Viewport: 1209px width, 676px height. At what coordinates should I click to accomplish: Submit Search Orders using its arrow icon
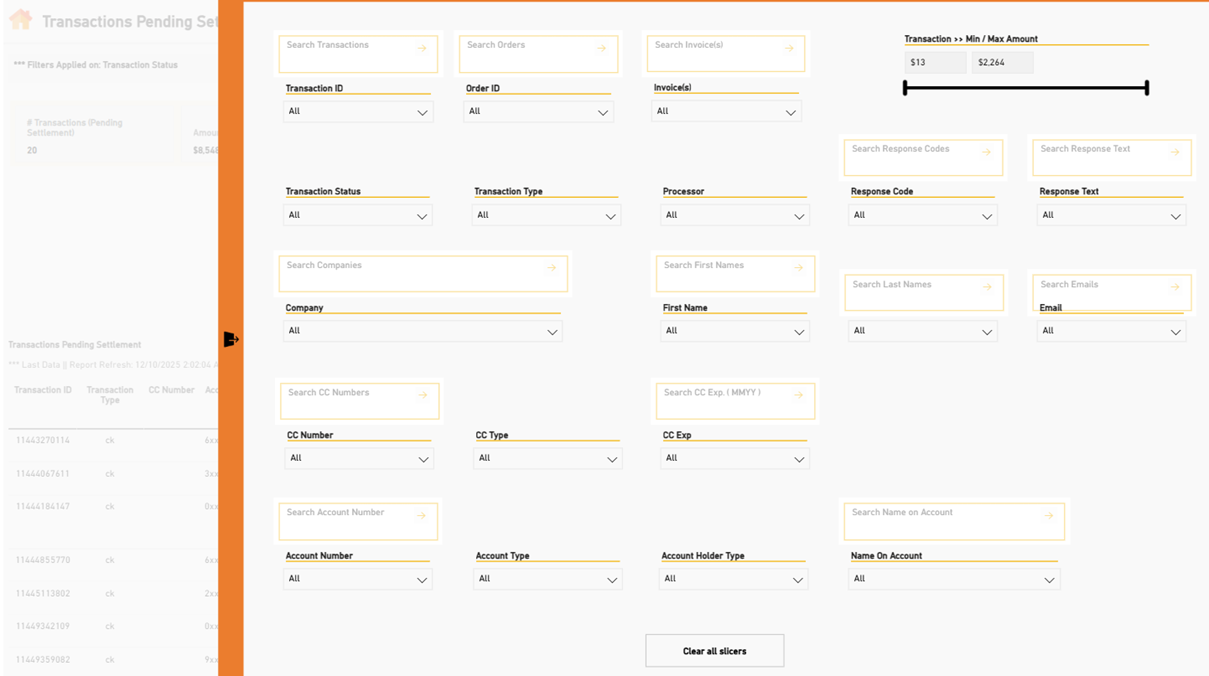tap(602, 48)
